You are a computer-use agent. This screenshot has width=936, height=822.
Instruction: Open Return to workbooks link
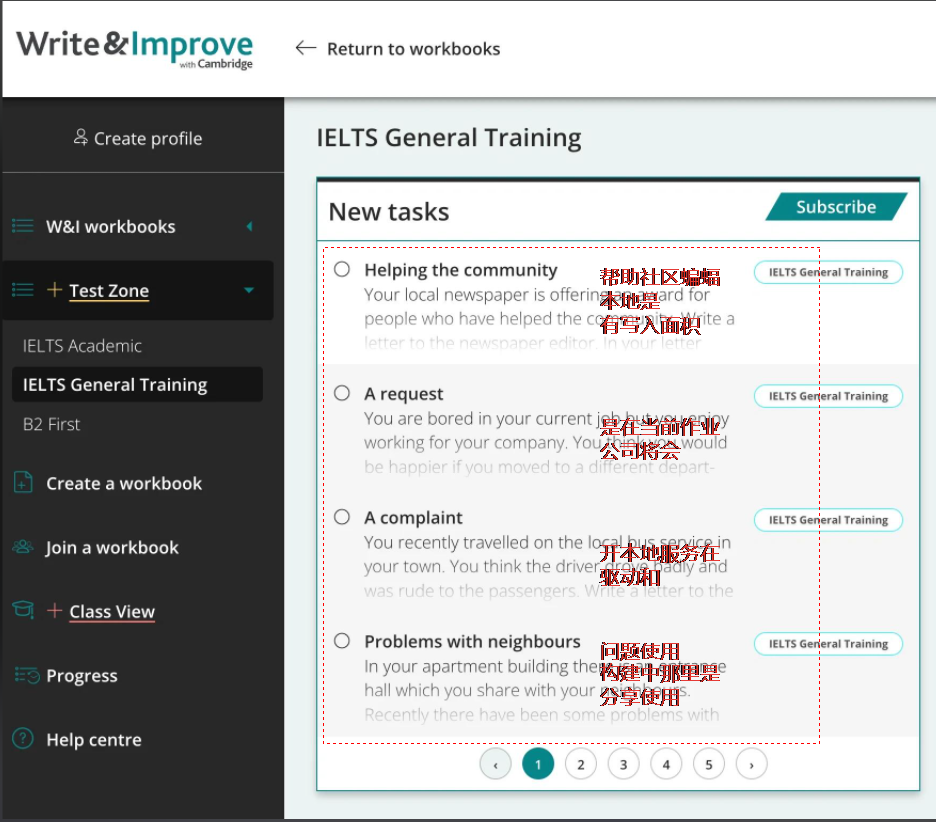(x=413, y=49)
